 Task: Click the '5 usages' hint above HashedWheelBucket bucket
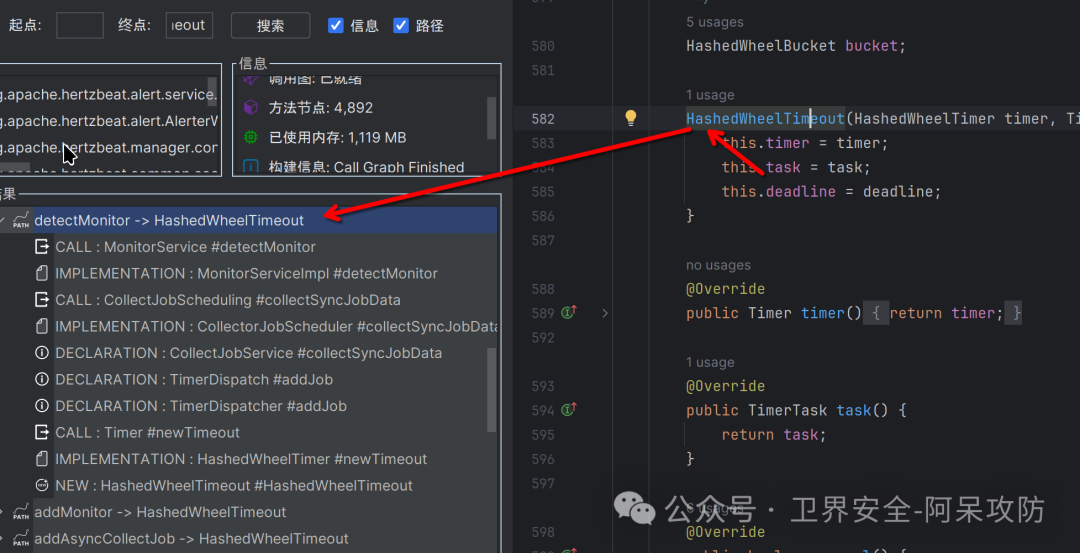(x=714, y=22)
